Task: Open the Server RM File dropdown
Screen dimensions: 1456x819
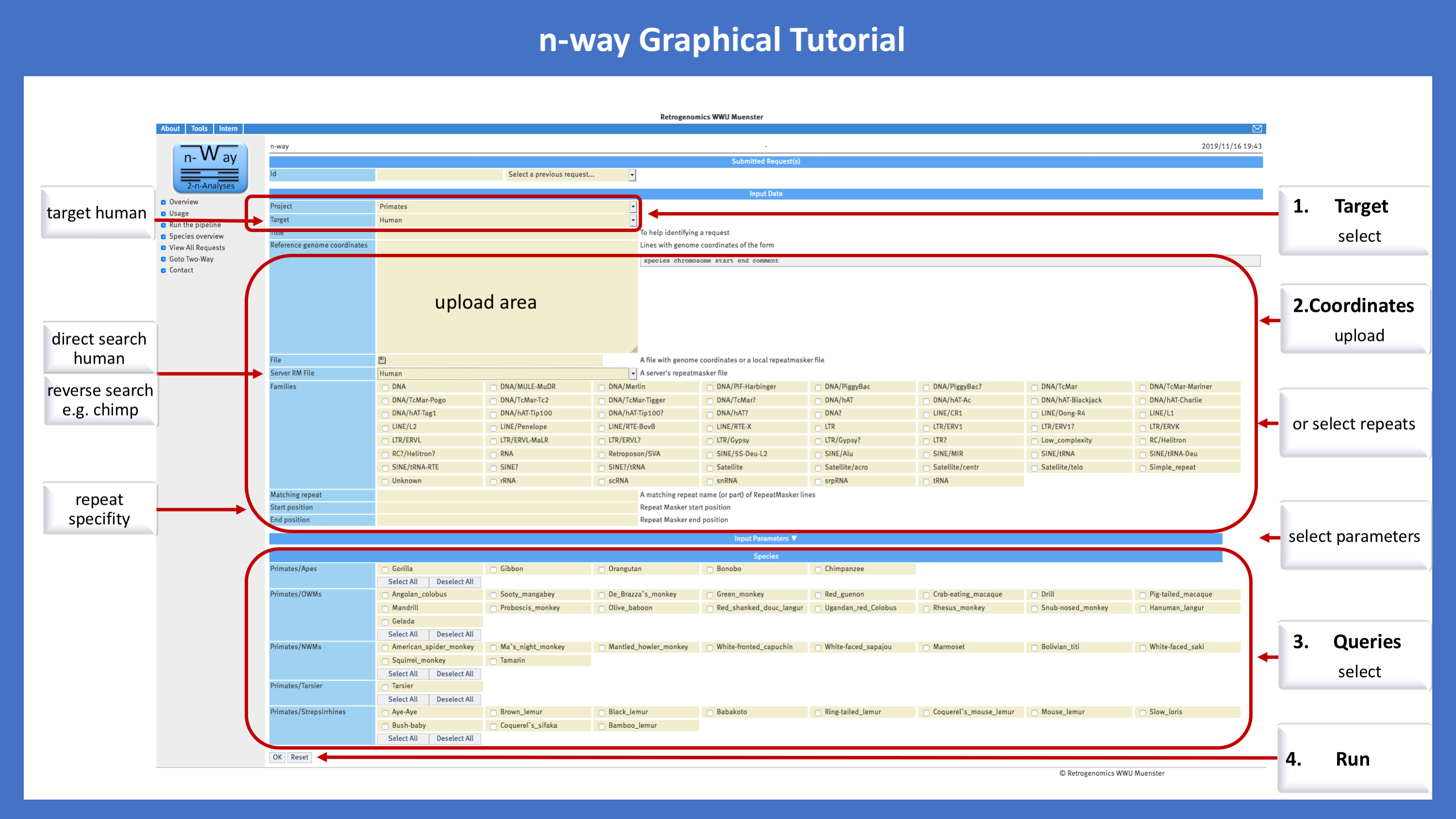Action: [507, 374]
